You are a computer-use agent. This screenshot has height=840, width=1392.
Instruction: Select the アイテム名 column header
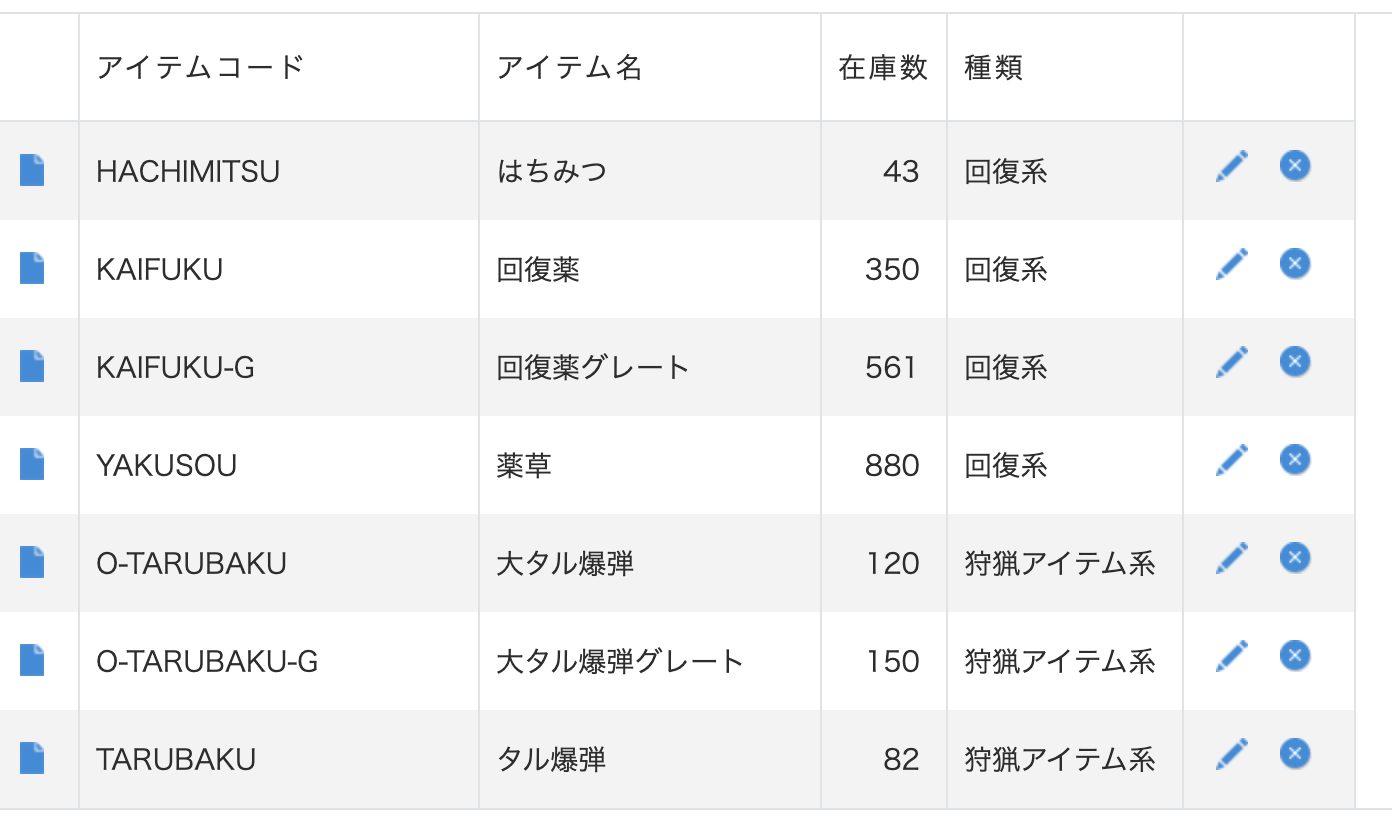[569, 67]
